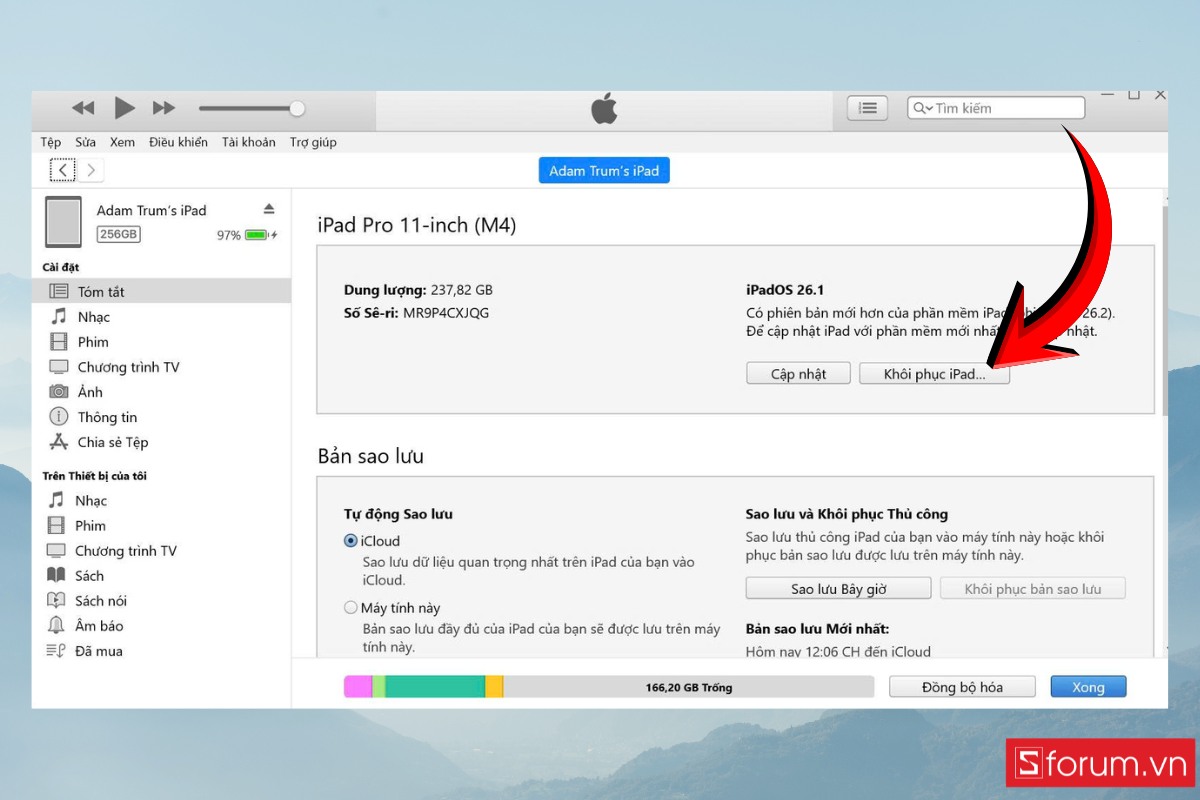
Task: Click the teal segment of storage bar
Action: tap(435, 687)
